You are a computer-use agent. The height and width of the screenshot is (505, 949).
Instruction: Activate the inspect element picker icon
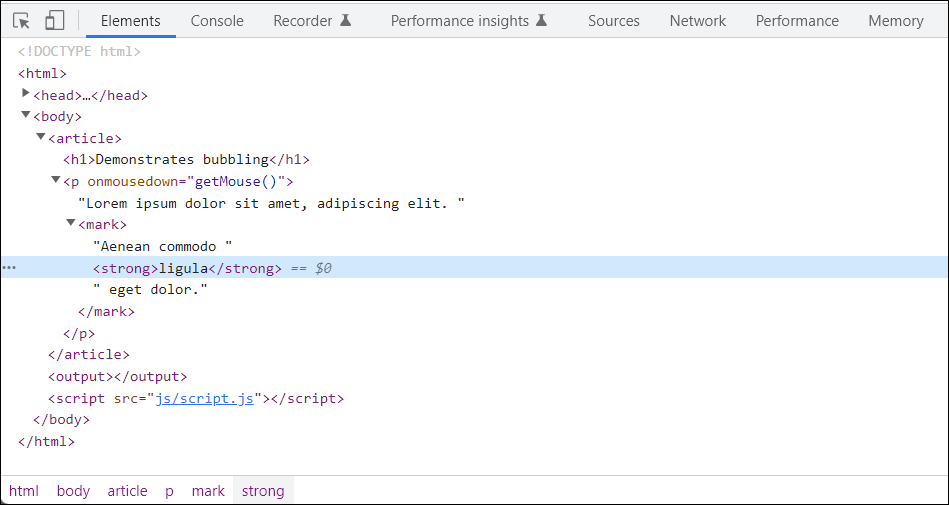pyautogui.click(x=21, y=21)
